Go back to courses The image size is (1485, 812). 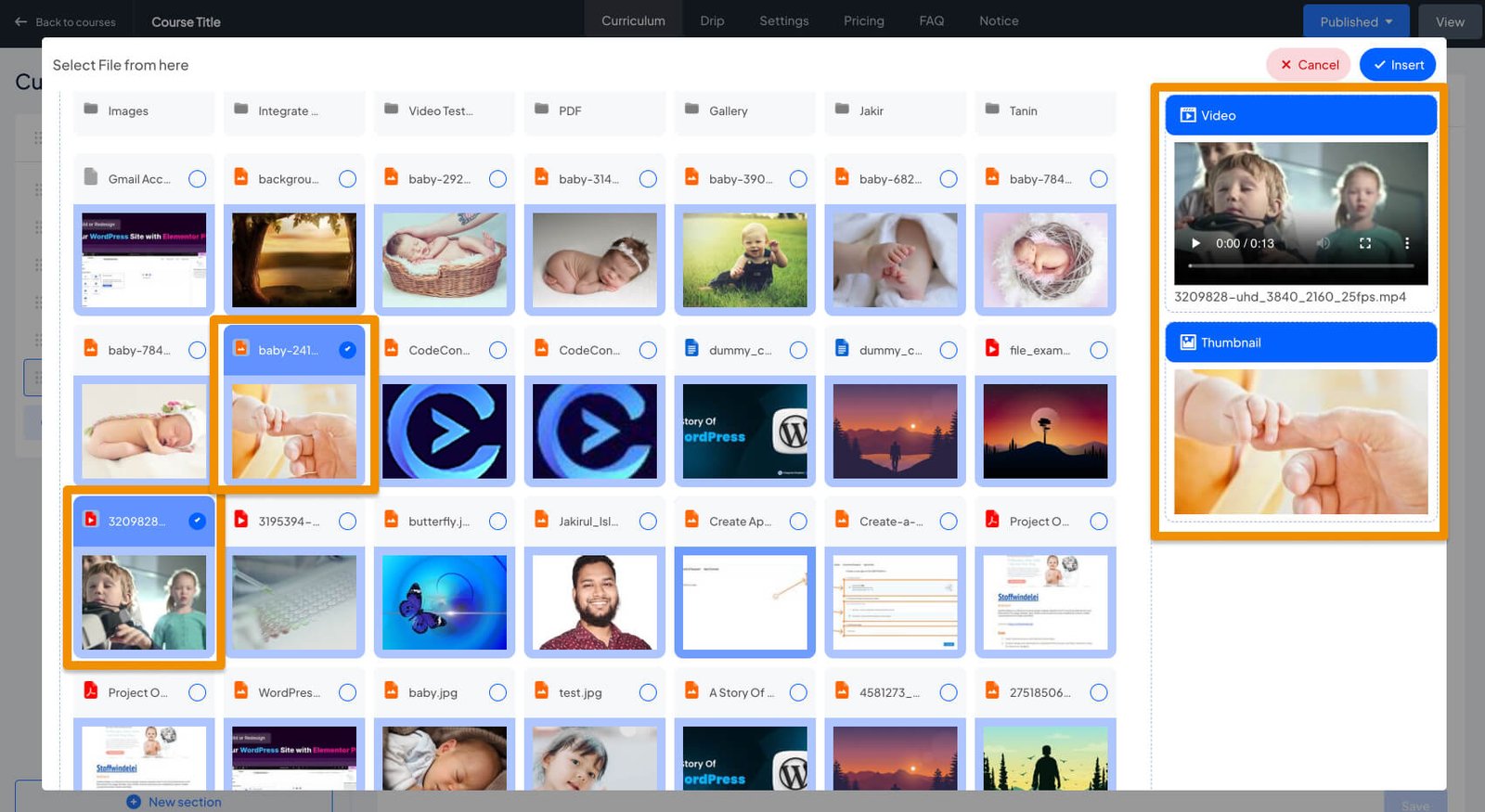(x=65, y=22)
